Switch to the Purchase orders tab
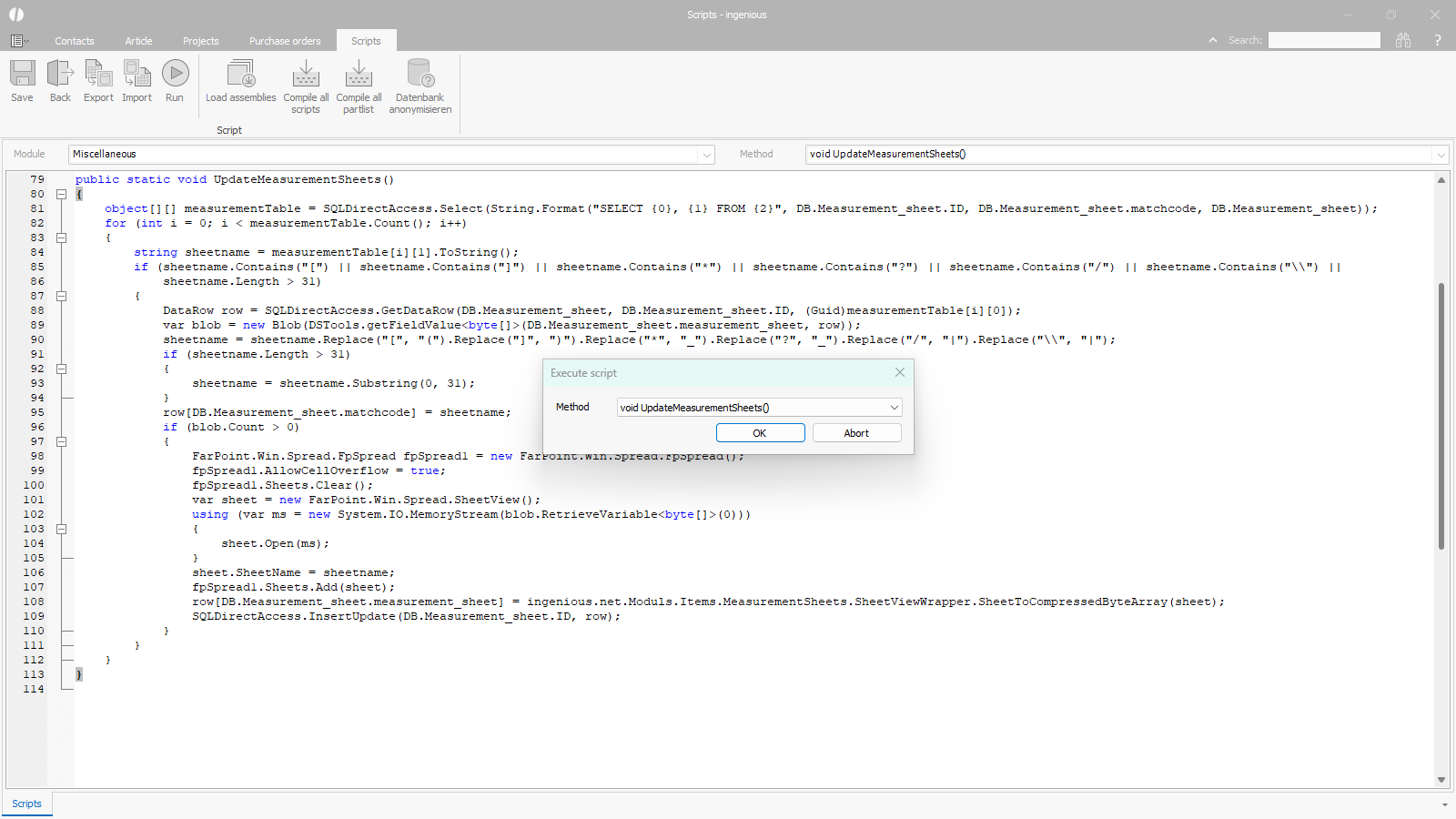Image resolution: width=1456 pixels, height=819 pixels. tap(285, 41)
